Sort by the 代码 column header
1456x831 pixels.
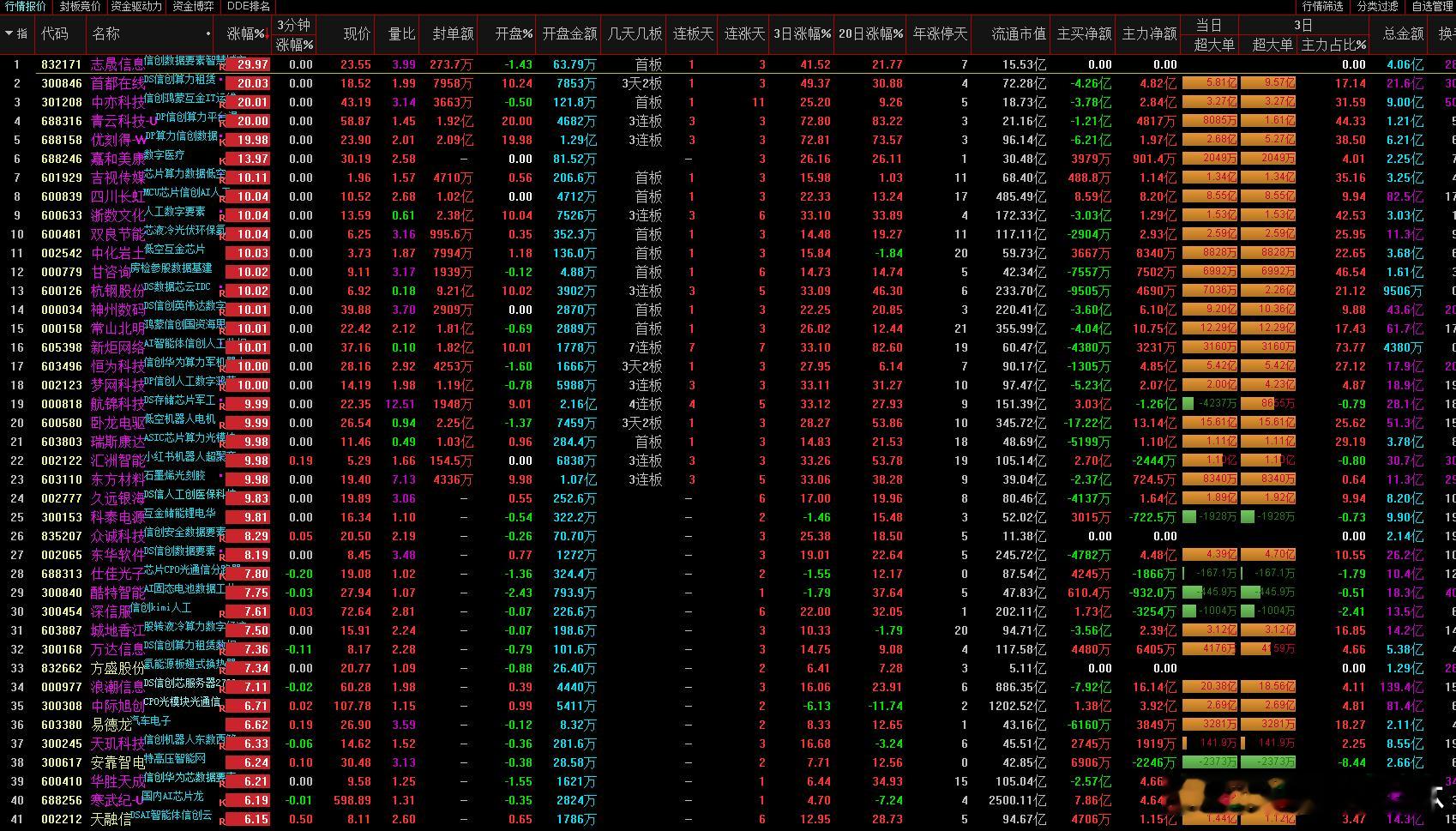(55, 33)
